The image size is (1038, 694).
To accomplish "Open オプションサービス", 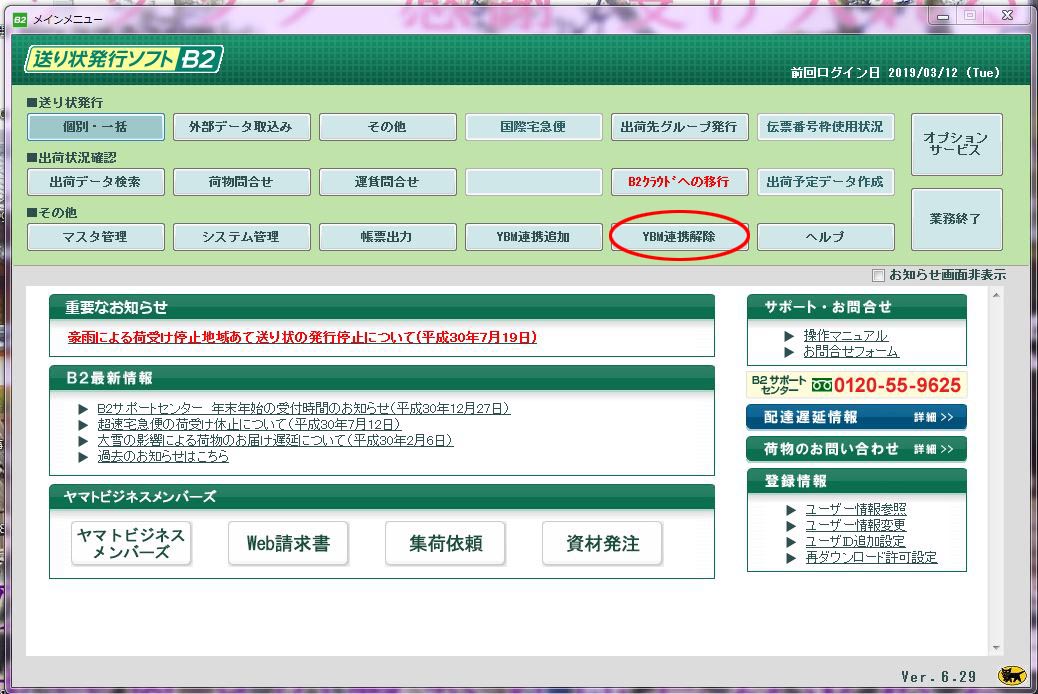I will (956, 144).
